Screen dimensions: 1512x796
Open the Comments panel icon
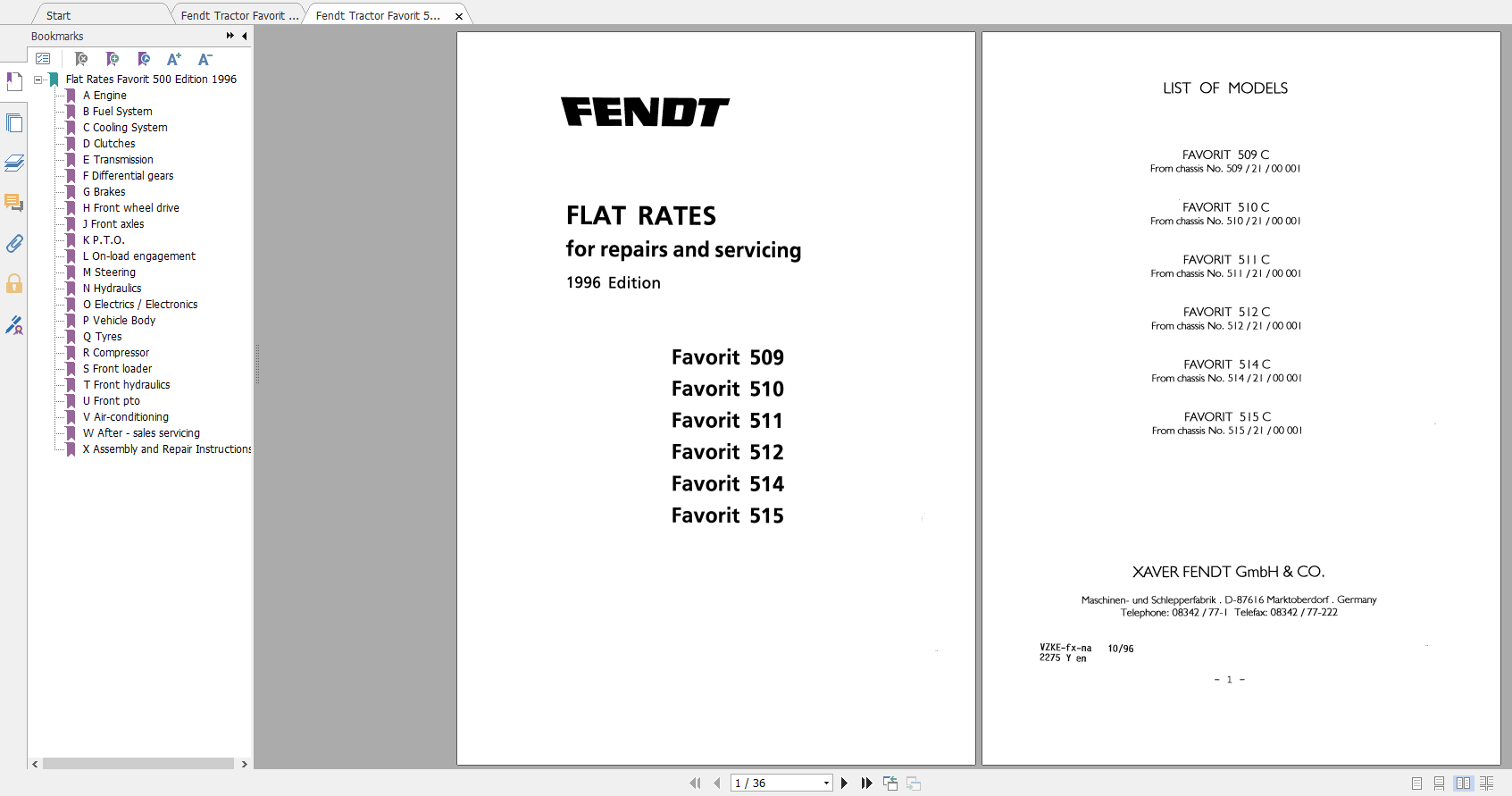tap(14, 203)
